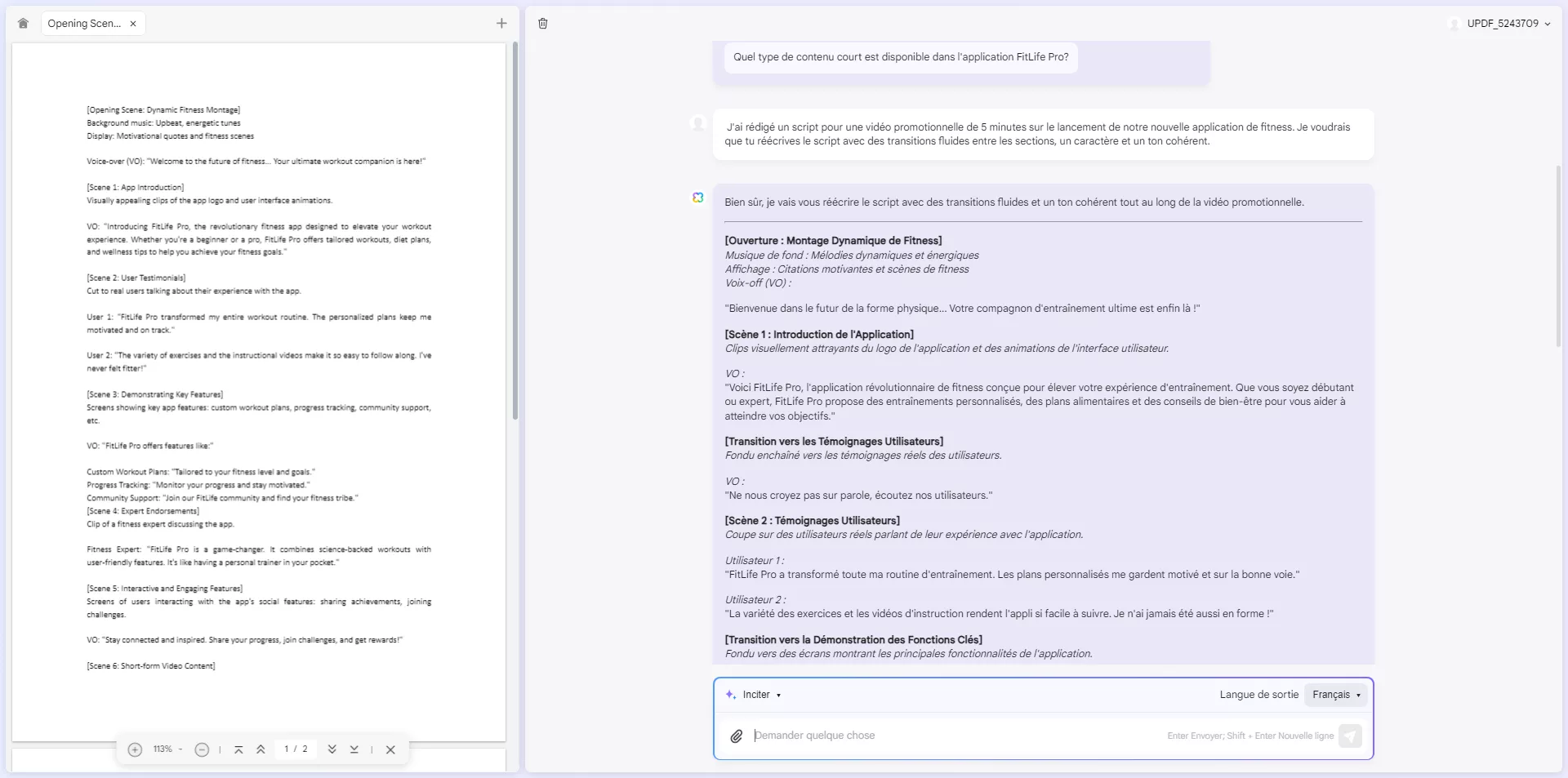Open the Inciter prompt dropdown
Image resolution: width=1568 pixels, height=778 pixels.
(761, 695)
